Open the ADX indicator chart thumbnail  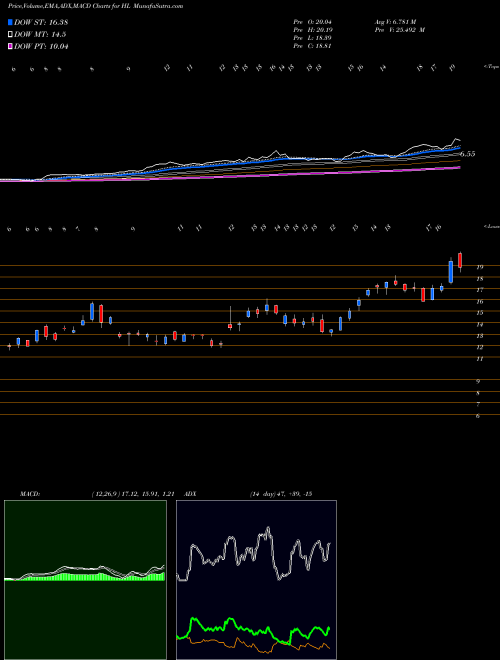pos(256,580)
